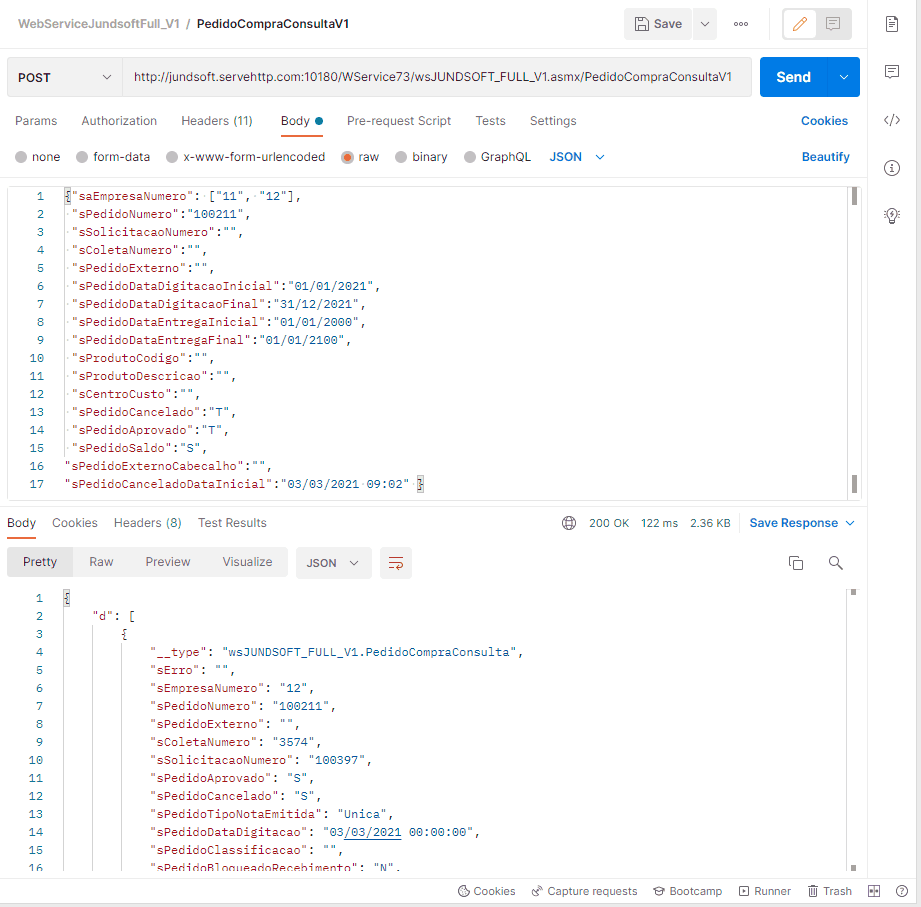Image resolution: width=921 pixels, height=907 pixels.
Task: Search the response with magnifier icon
Action: click(836, 563)
